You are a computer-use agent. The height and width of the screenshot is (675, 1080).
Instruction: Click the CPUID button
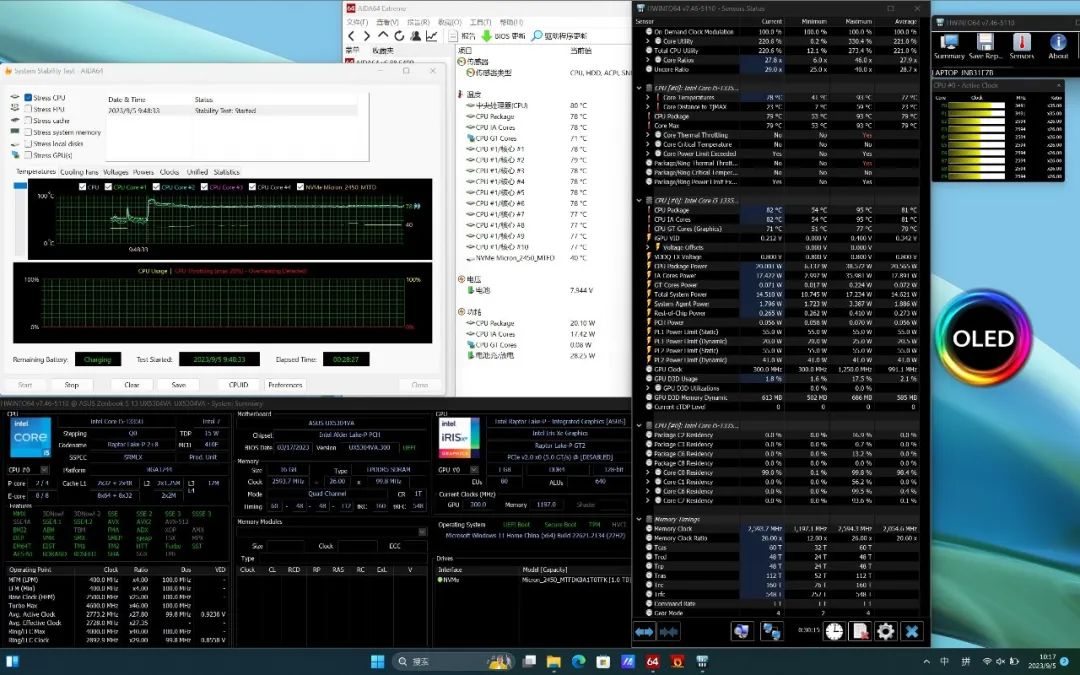point(238,385)
